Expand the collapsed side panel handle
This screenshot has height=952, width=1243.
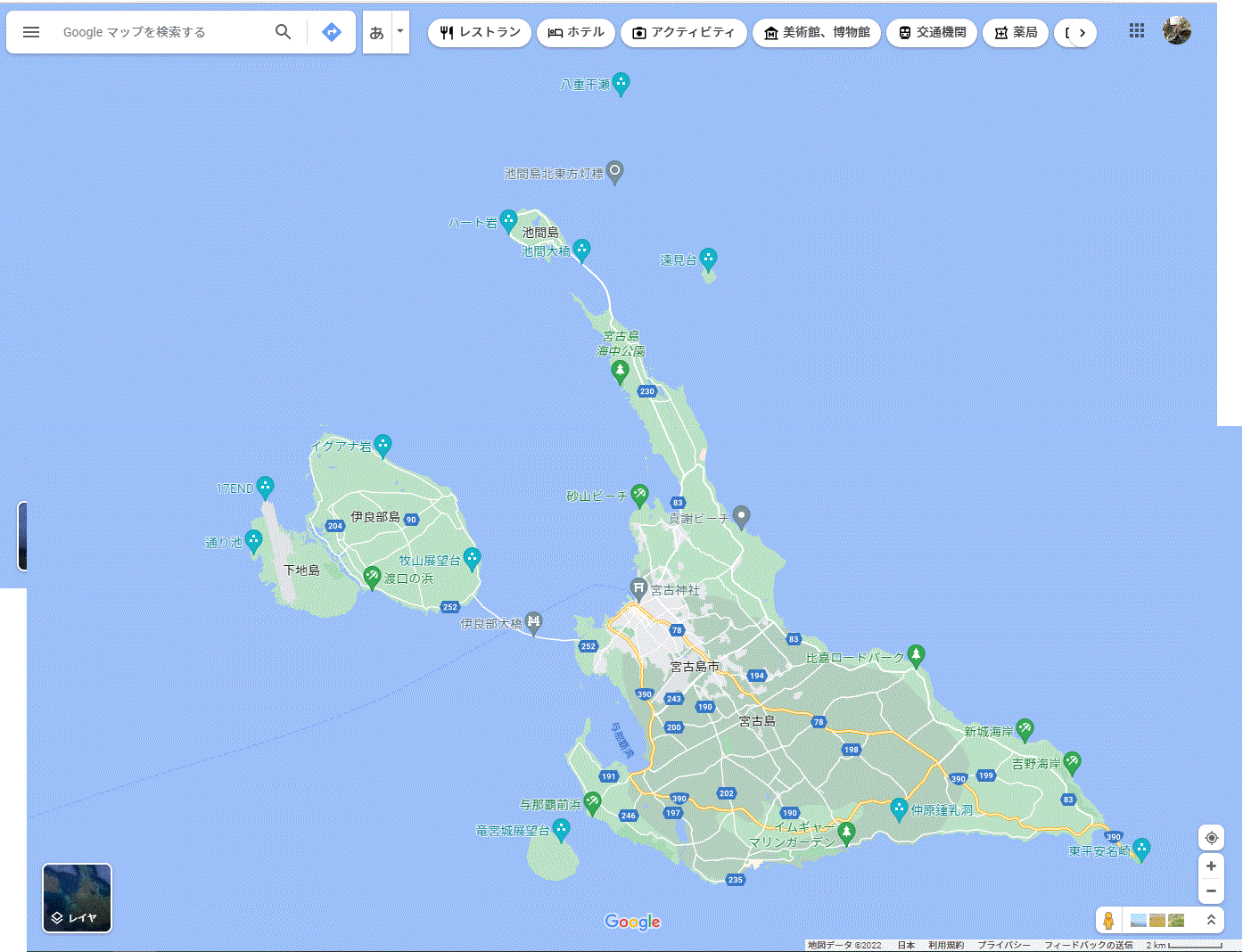(x=22, y=536)
